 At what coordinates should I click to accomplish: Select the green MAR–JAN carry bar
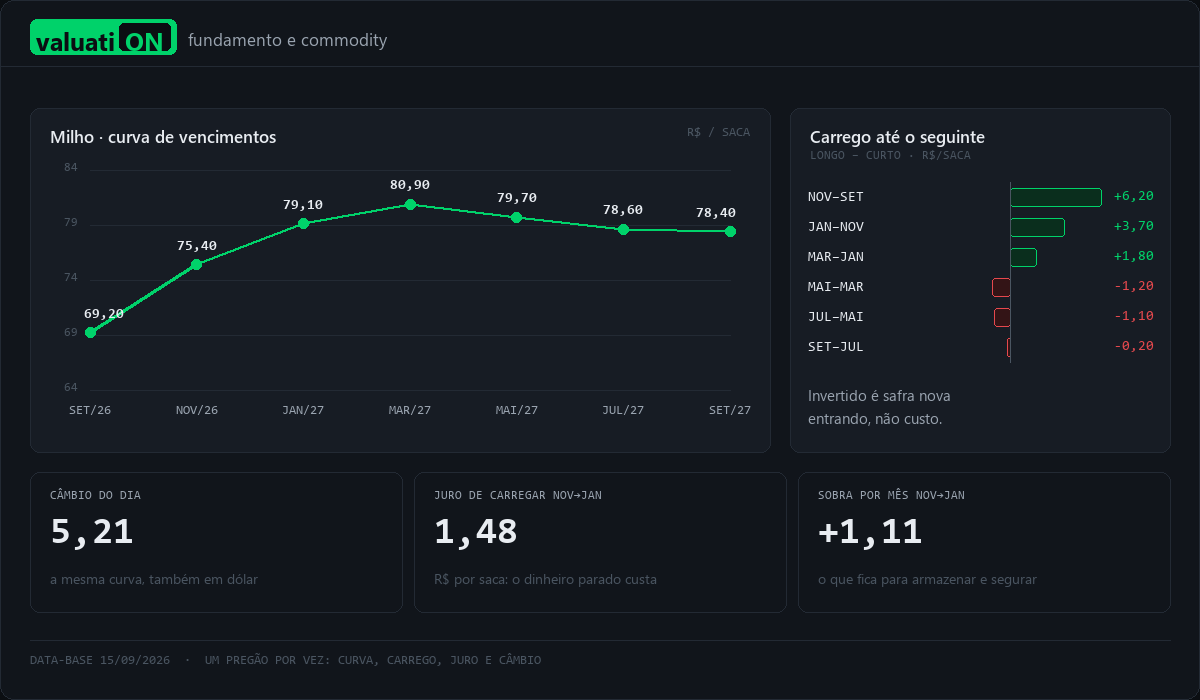pyautogui.click(x=1023, y=257)
